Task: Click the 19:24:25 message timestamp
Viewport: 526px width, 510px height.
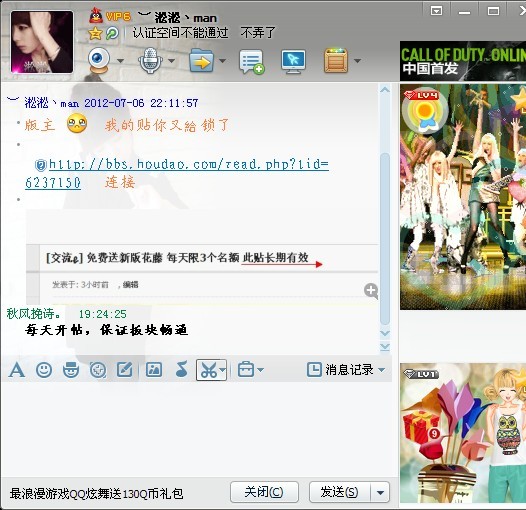Action: coord(103,314)
